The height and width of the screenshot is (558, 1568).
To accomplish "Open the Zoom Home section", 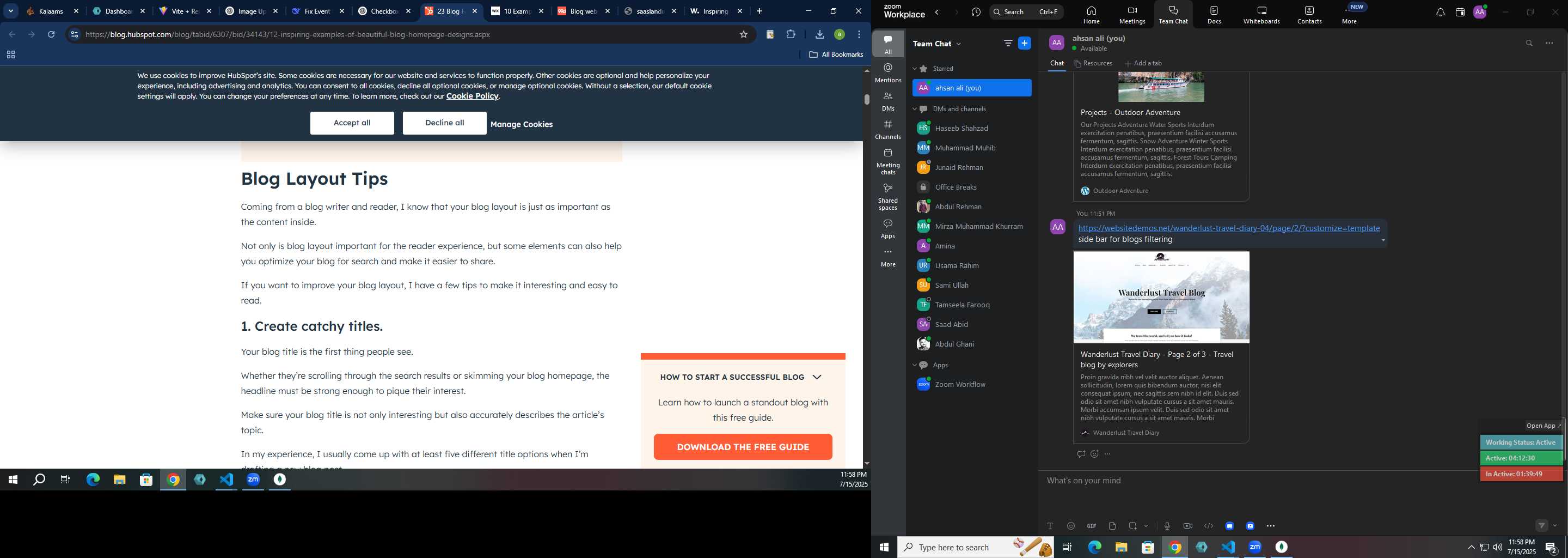I will point(1092,15).
